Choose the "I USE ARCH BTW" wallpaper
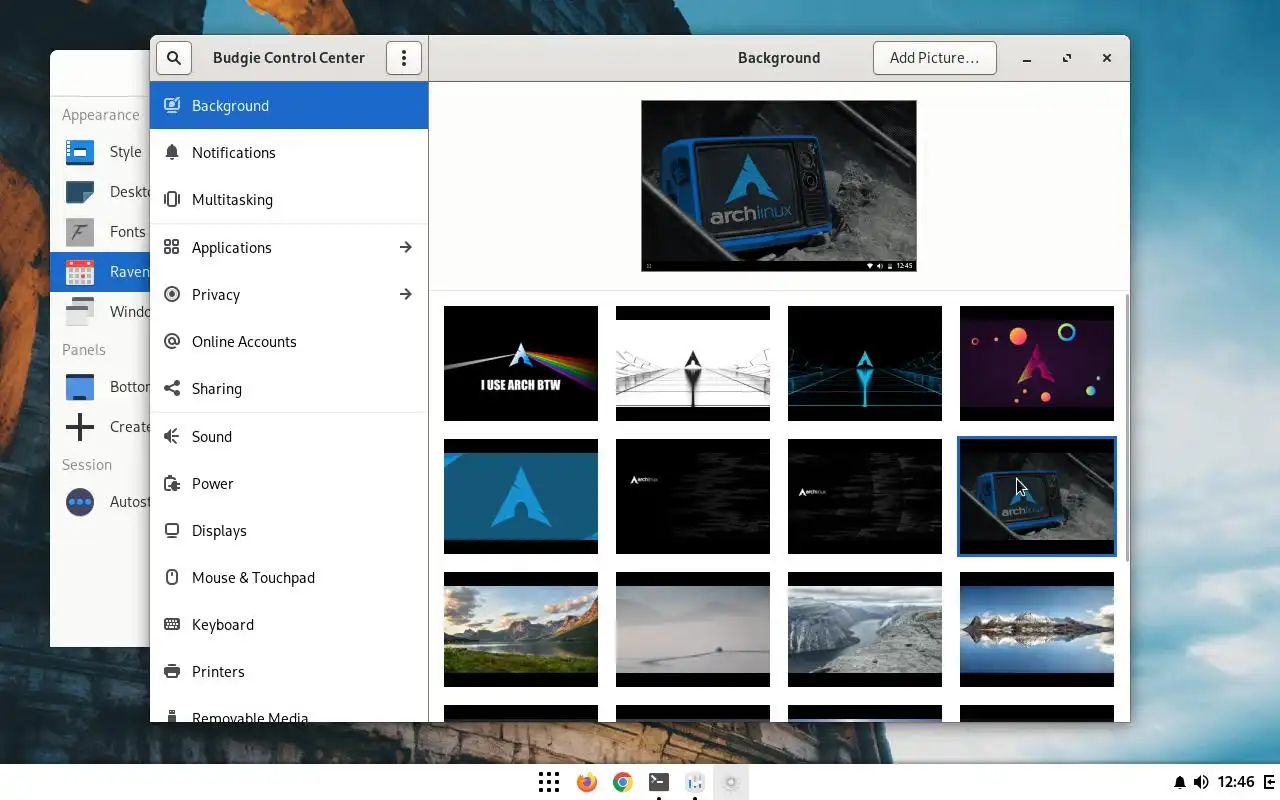 pyautogui.click(x=521, y=363)
